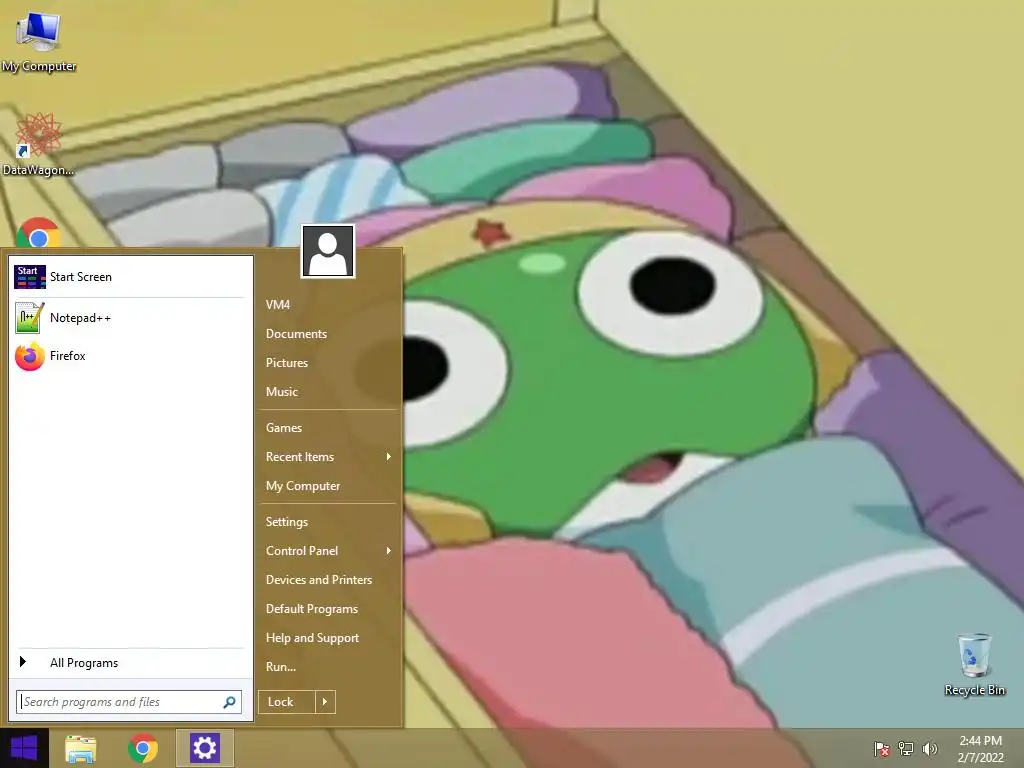Open the Run... dialog
Image resolution: width=1024 pixels, height=768 pixels.
(x=281, y=667)
